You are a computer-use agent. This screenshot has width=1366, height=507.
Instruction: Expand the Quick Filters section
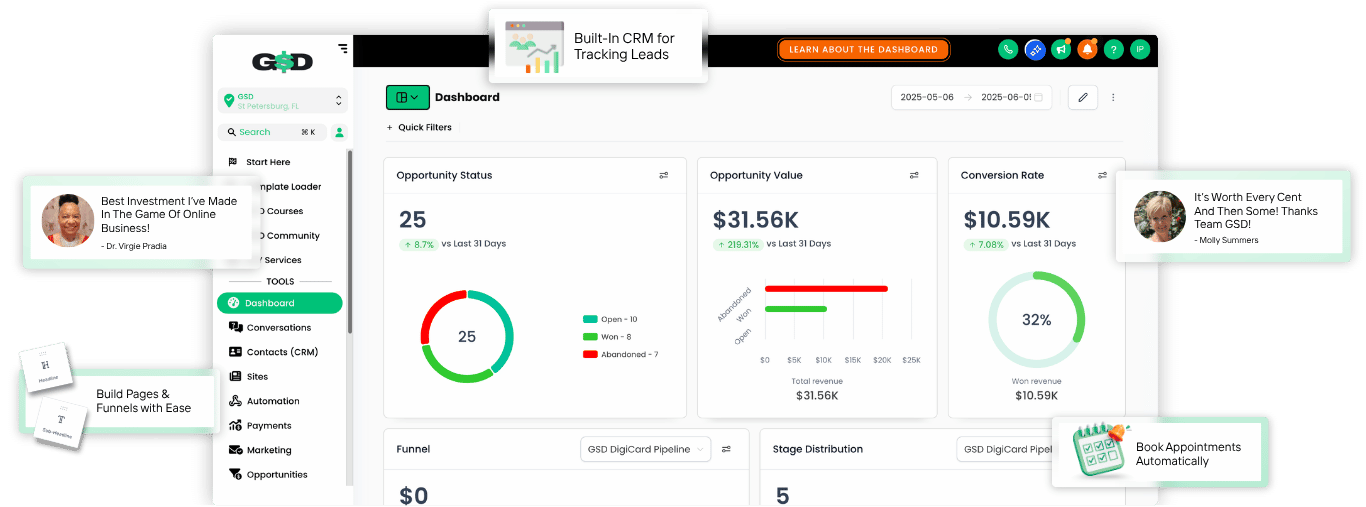(419, 127)
